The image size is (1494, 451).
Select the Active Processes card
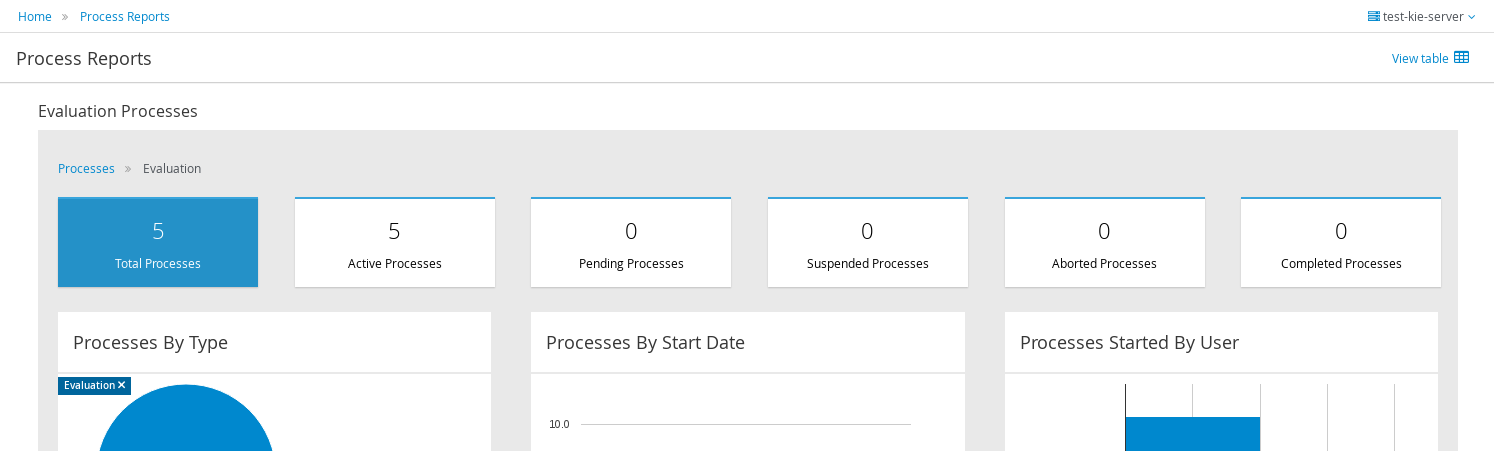(x=395, y=243)
